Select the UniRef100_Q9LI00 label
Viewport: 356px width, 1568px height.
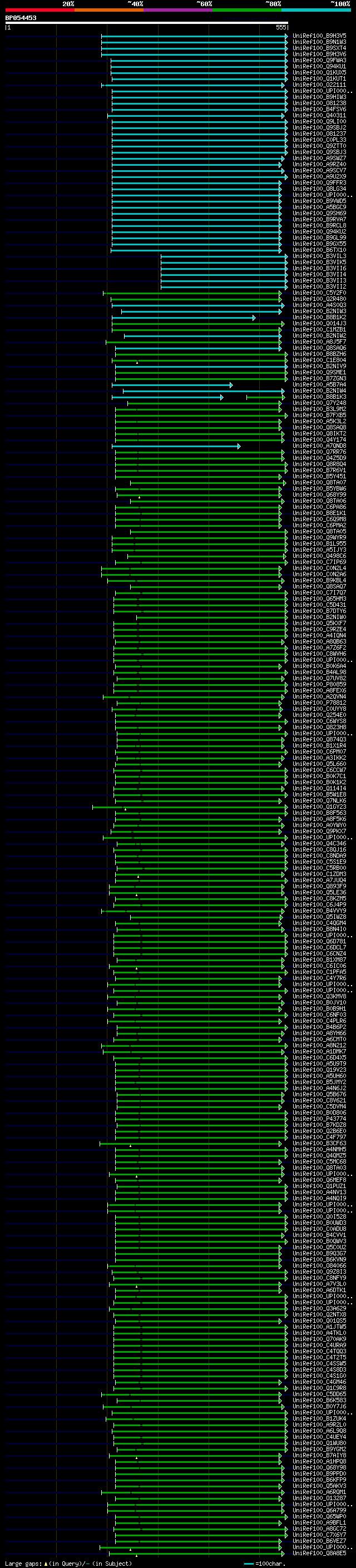tap(319, 122)
